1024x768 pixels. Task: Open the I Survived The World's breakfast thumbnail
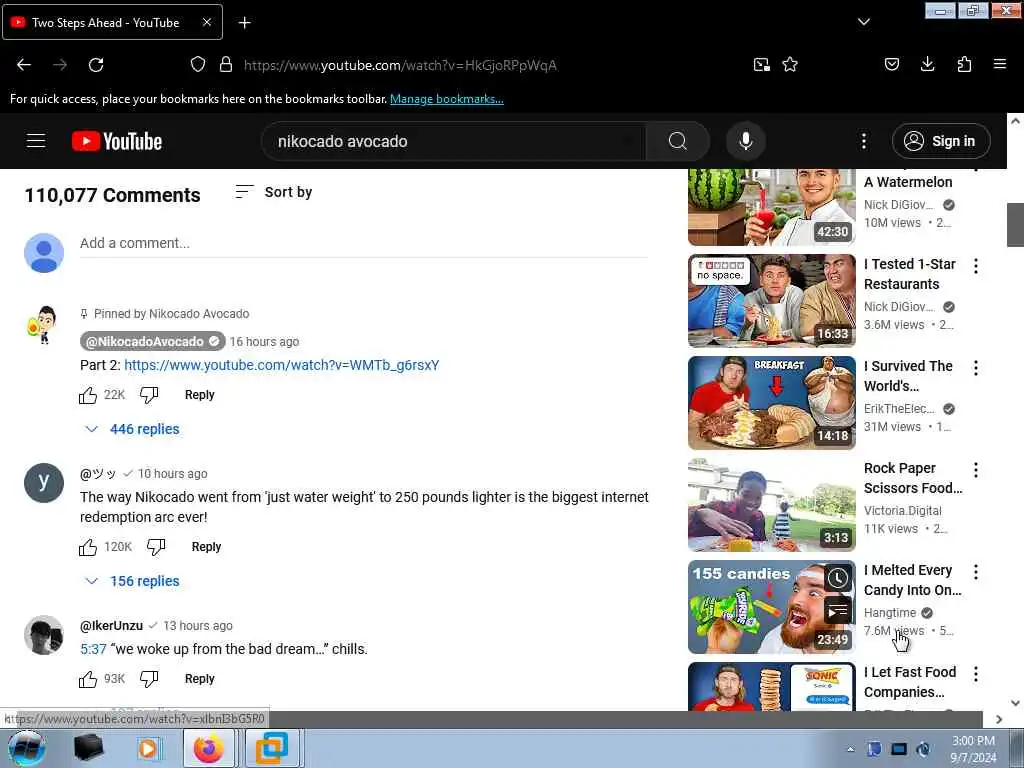772,403
